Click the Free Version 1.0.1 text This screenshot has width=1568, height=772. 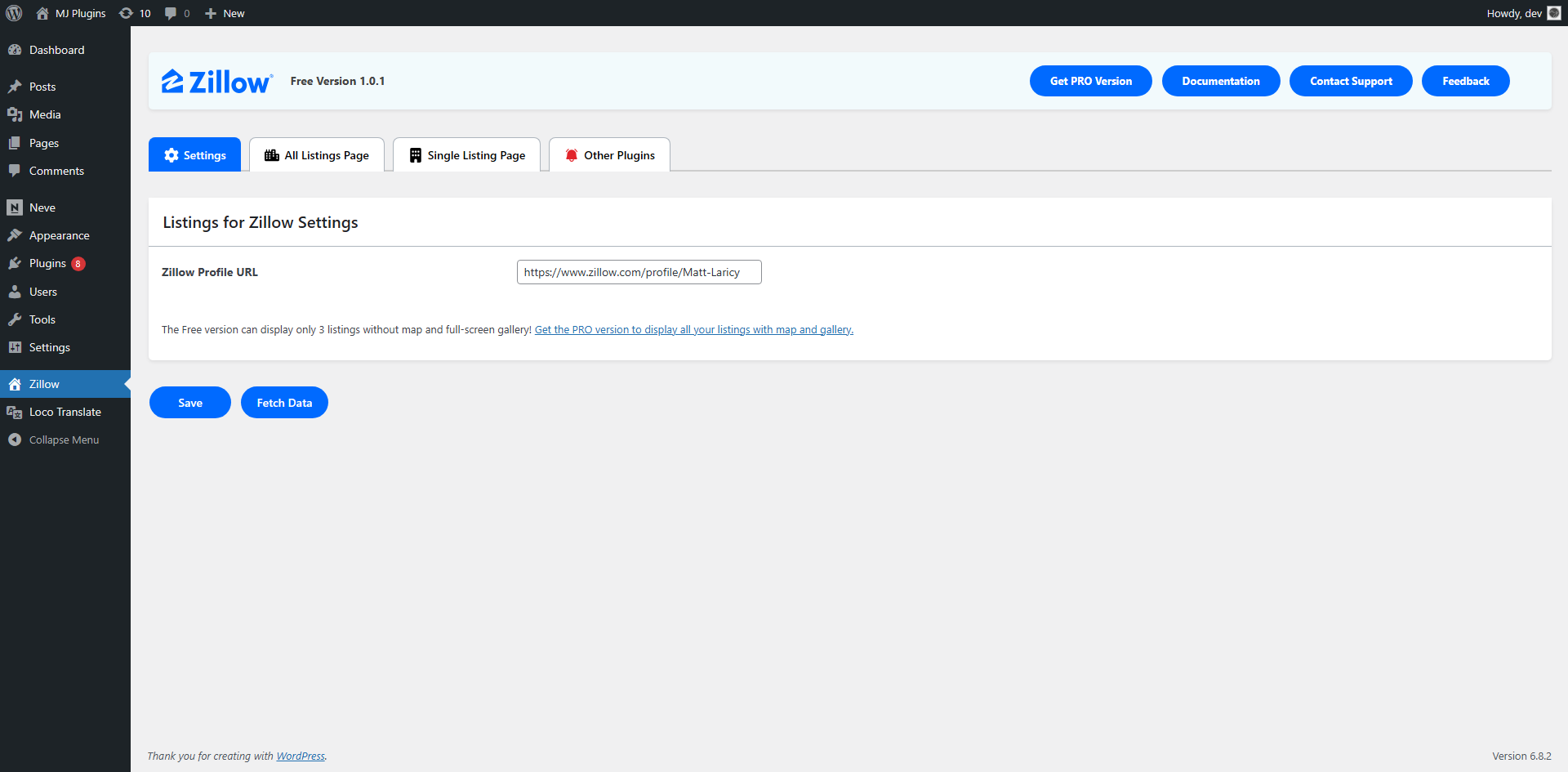(x=337, y=81)
